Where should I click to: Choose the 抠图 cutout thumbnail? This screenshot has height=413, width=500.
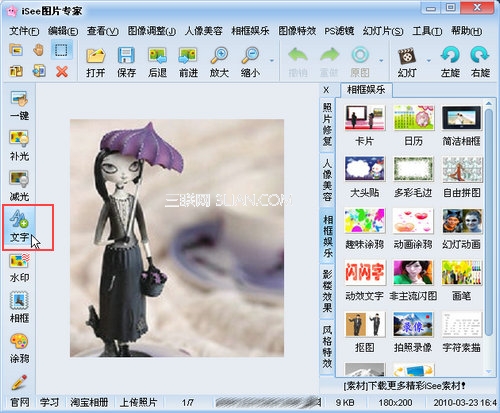365,324
